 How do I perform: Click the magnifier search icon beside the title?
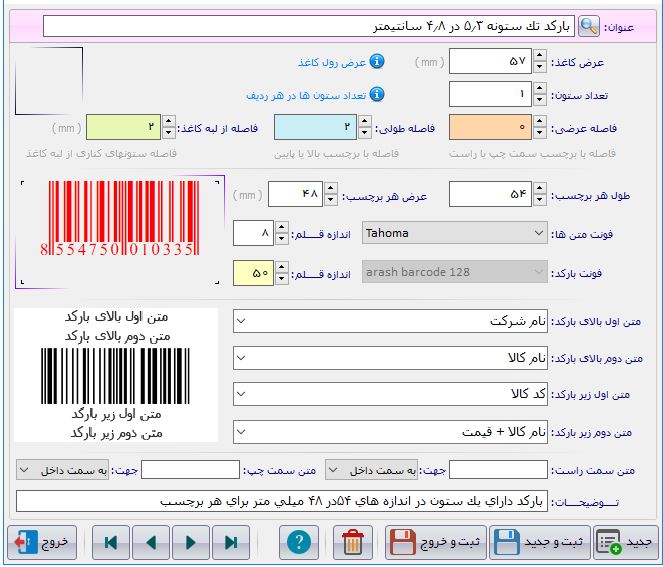[591, 26]
